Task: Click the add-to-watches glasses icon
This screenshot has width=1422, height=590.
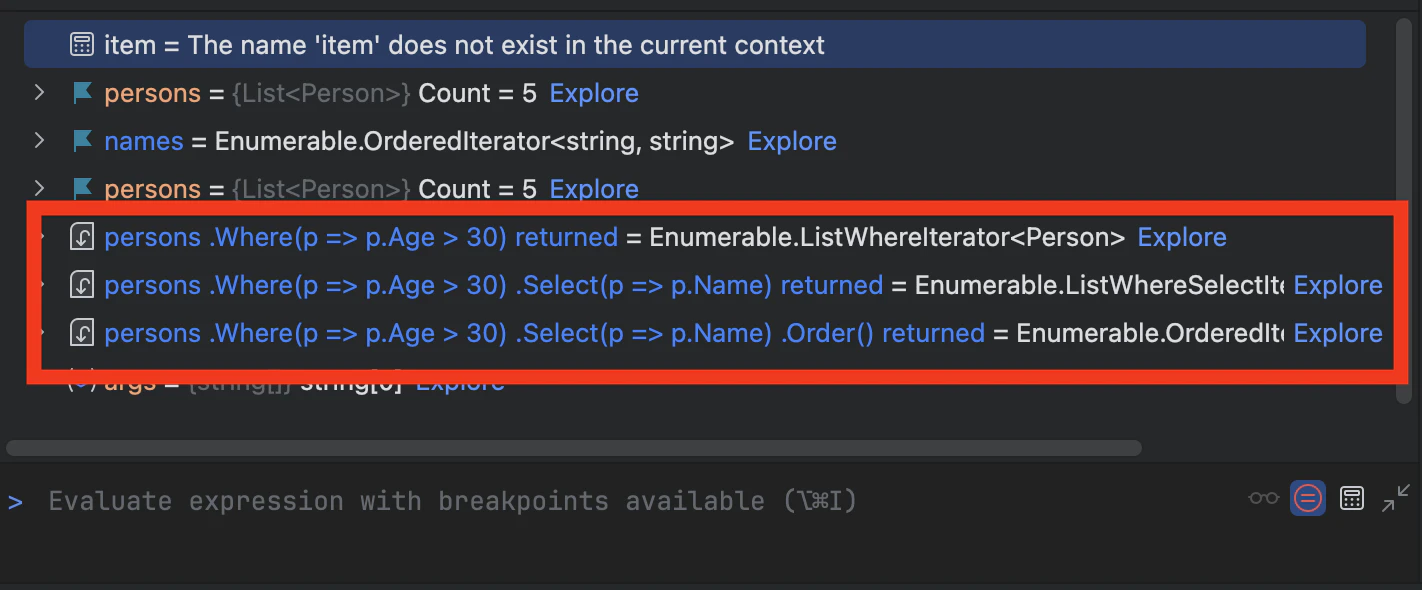Action: (x=1264, y=498)
